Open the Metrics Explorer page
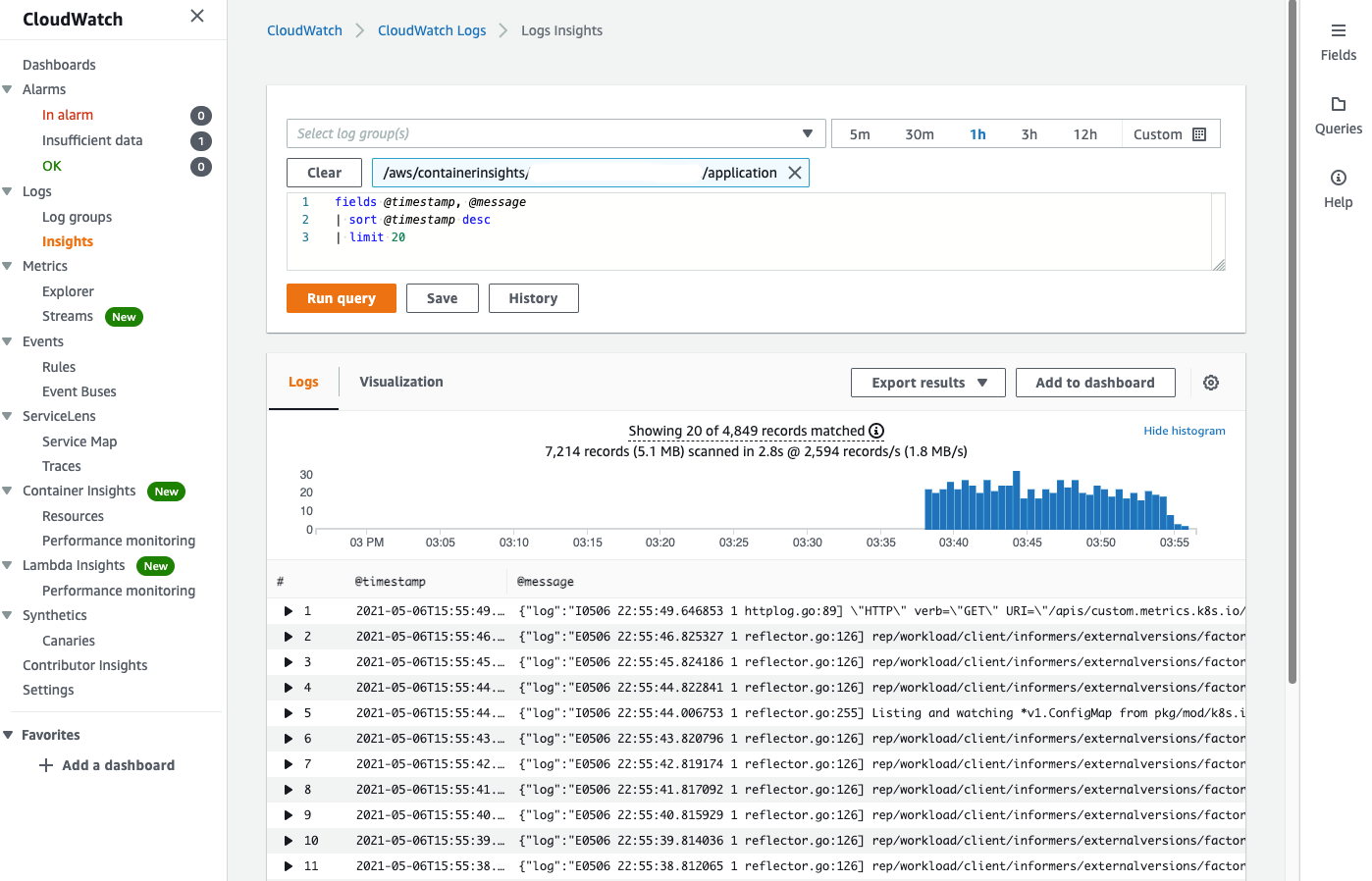 click(x=68, y=291)
